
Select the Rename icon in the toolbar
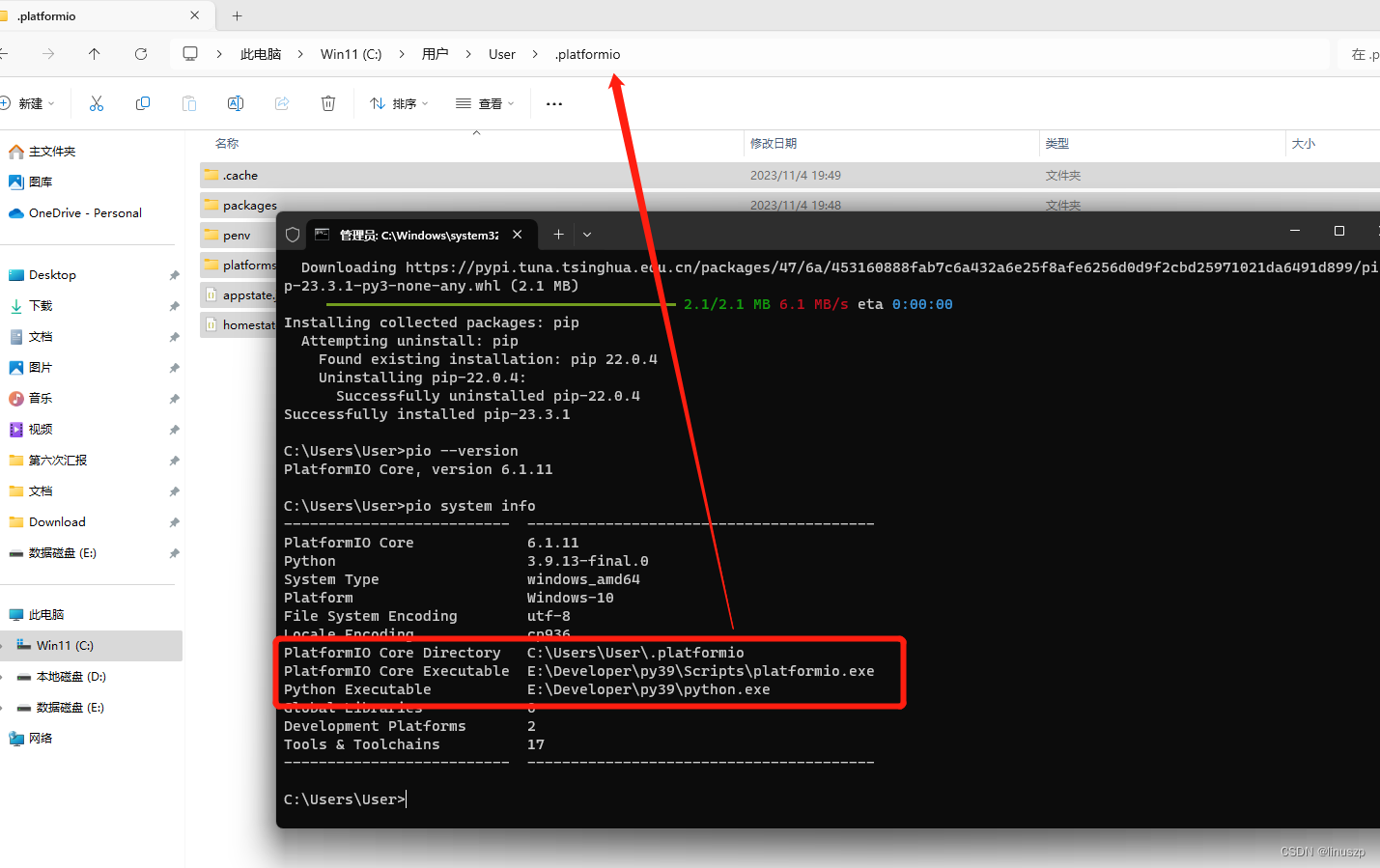[235, 103]
